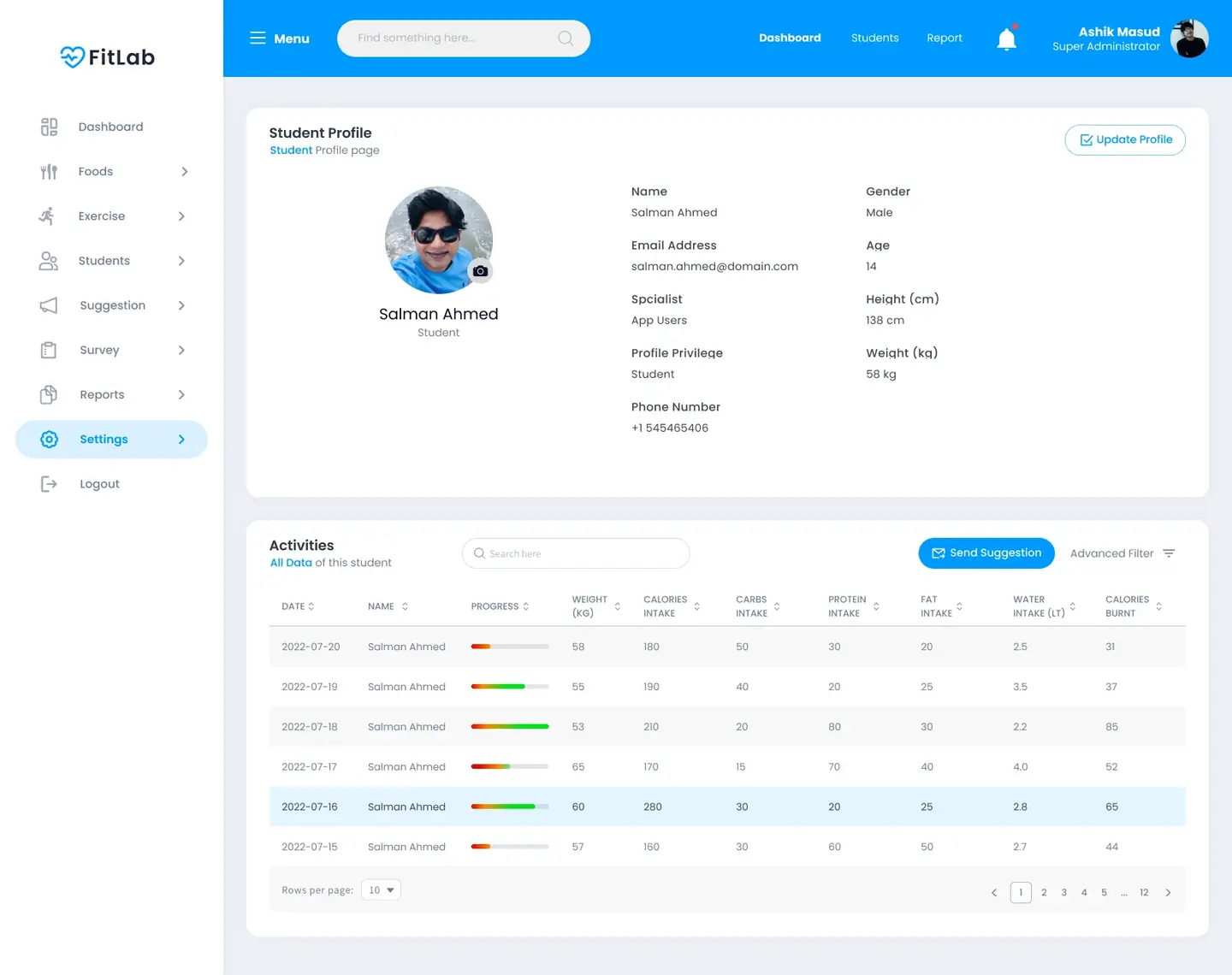Screen dimensions: 1232x975
Task: Click the search magnifier in top bar
Action: 566,38
